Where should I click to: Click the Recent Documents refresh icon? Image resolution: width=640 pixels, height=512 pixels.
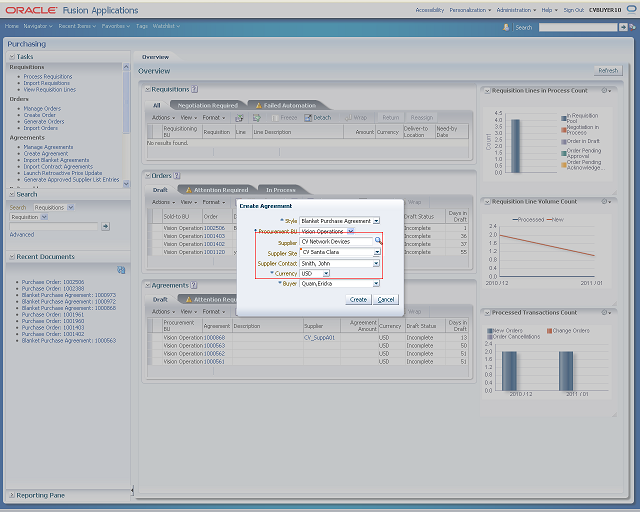tap(121, 270)
